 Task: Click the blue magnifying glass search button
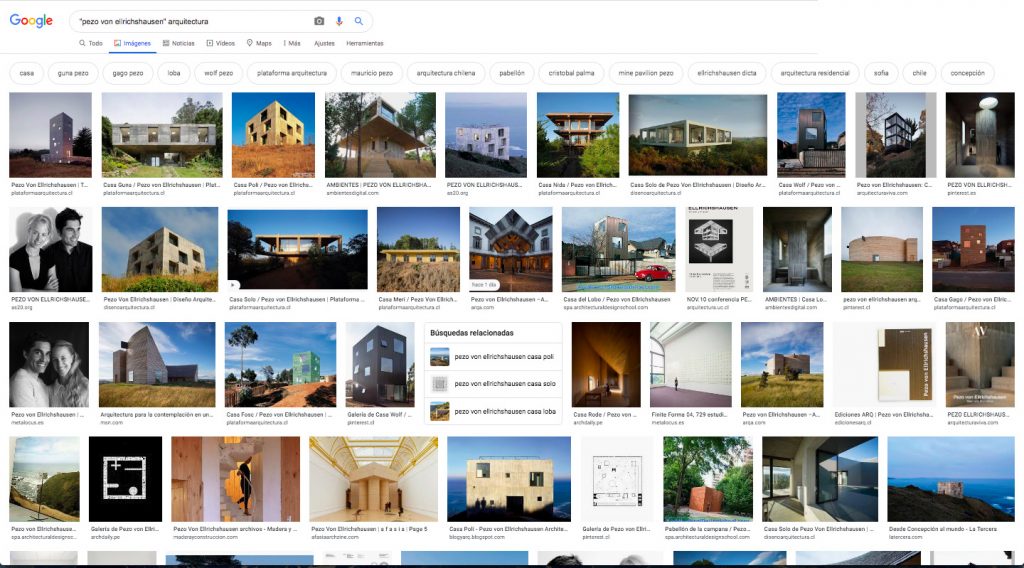pos(359,21)
